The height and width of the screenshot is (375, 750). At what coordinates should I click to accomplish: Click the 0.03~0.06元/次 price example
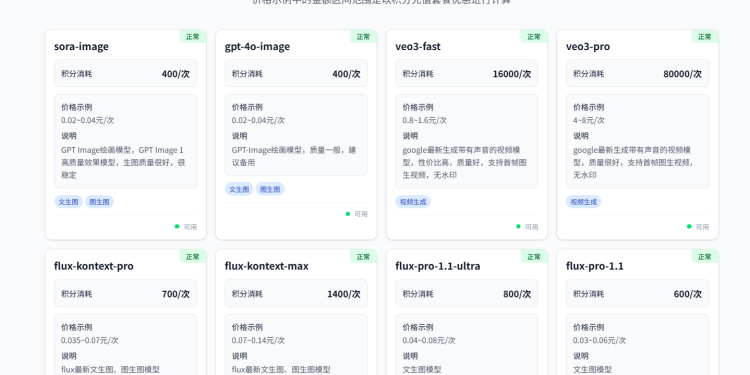coord(600,341)
